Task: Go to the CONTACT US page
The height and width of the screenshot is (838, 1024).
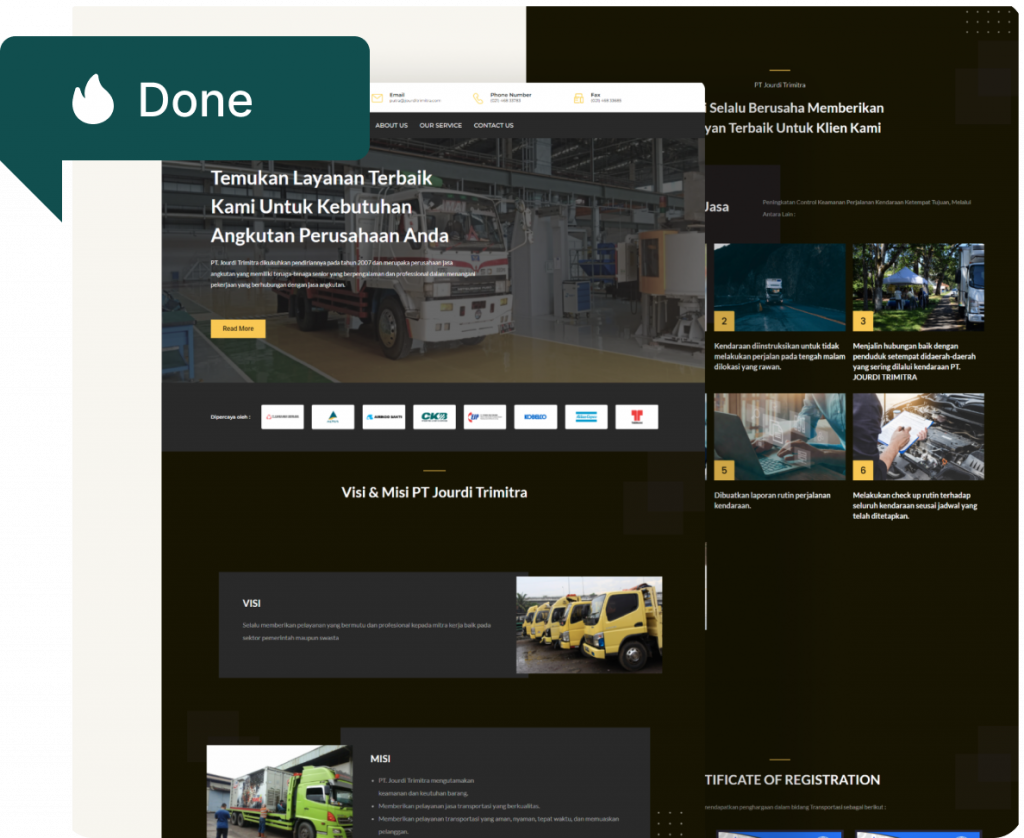Action: tap(493, 126)
